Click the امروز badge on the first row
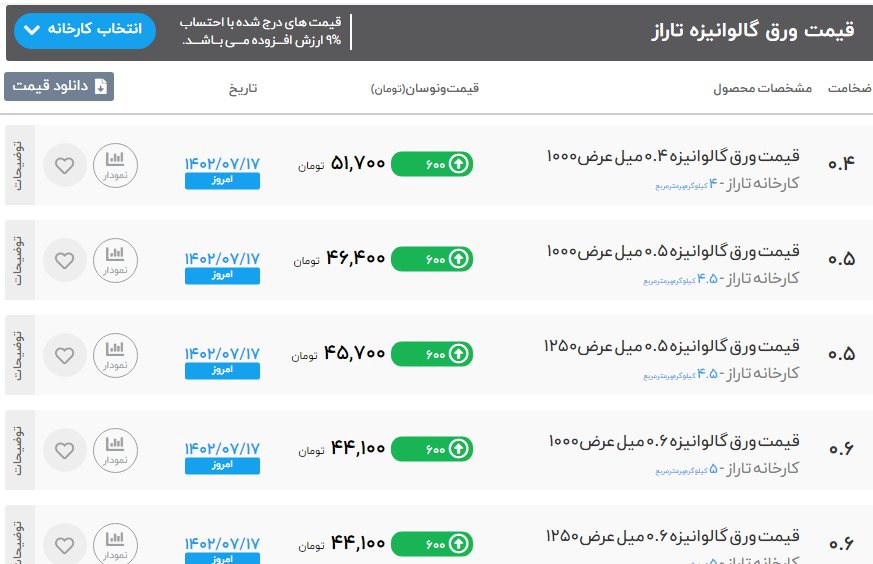Screen dimensions: 873x564 click(222, 181)
